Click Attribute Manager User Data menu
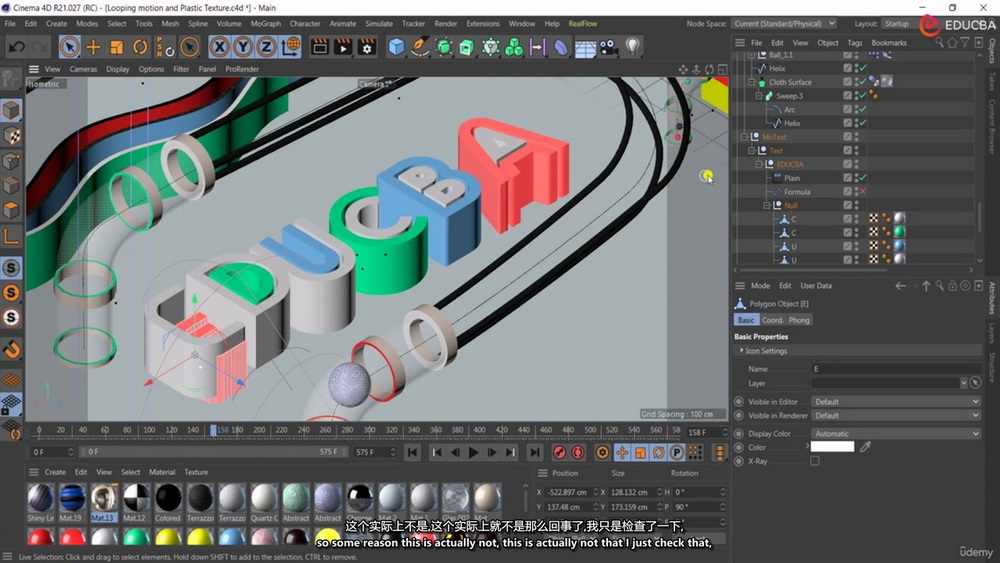 [x=816, y=286]
